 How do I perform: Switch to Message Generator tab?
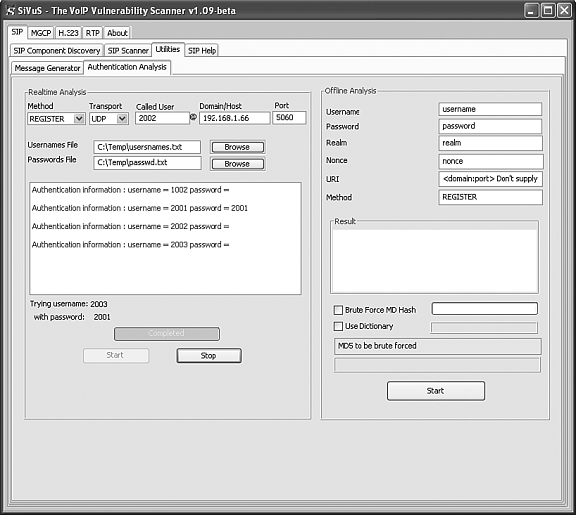(x=47, y=68)
